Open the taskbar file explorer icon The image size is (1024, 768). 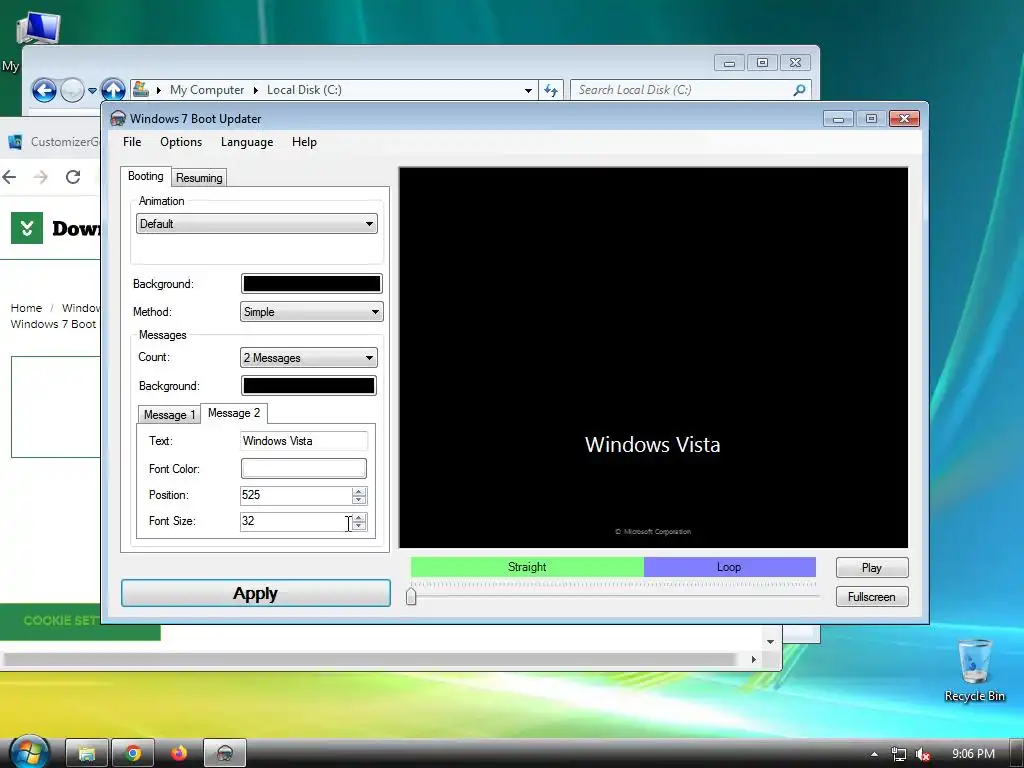pyautogui.click(x=88, y=754)
